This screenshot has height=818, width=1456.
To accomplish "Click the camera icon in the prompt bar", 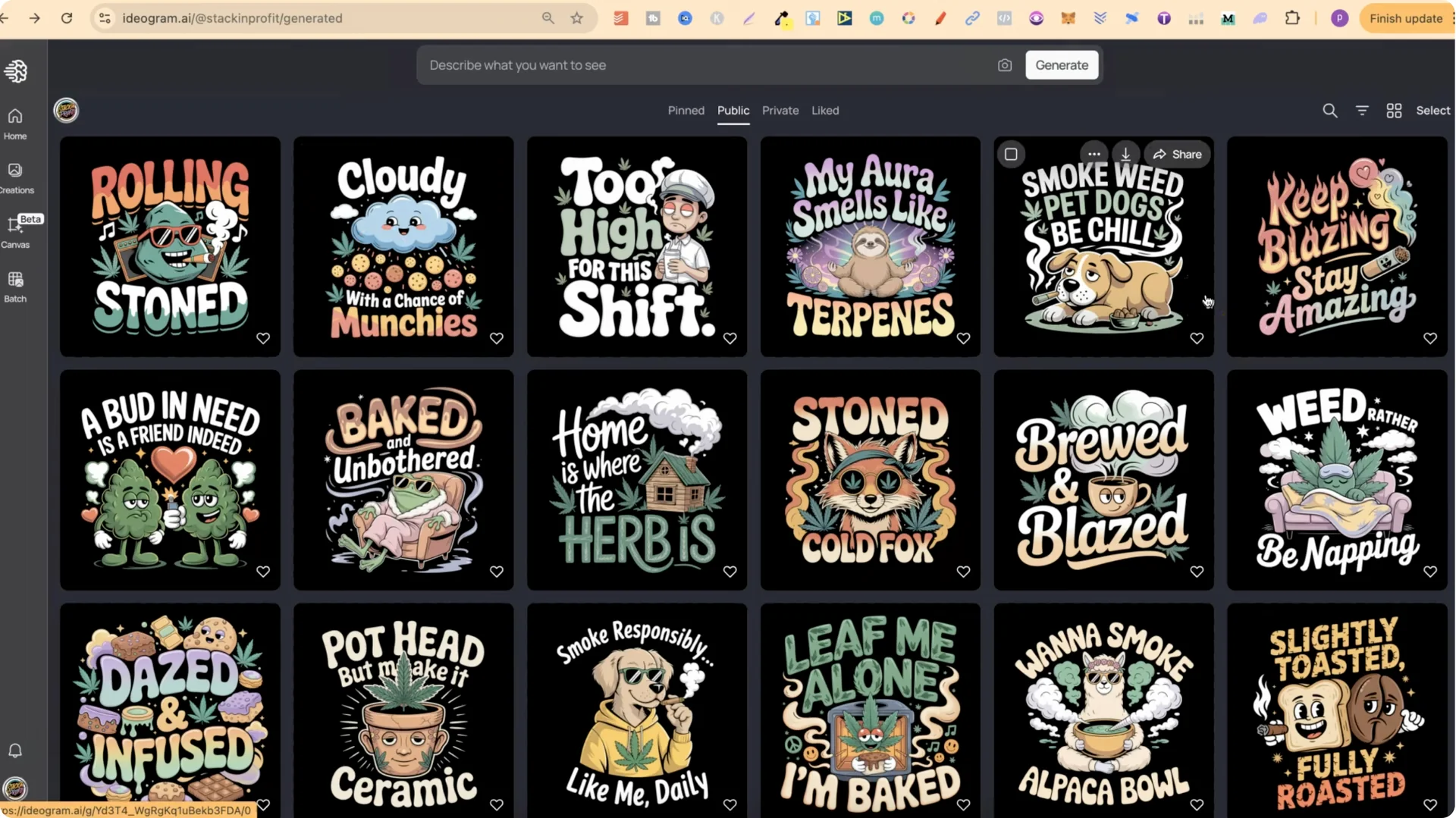I will point(1004,65).
